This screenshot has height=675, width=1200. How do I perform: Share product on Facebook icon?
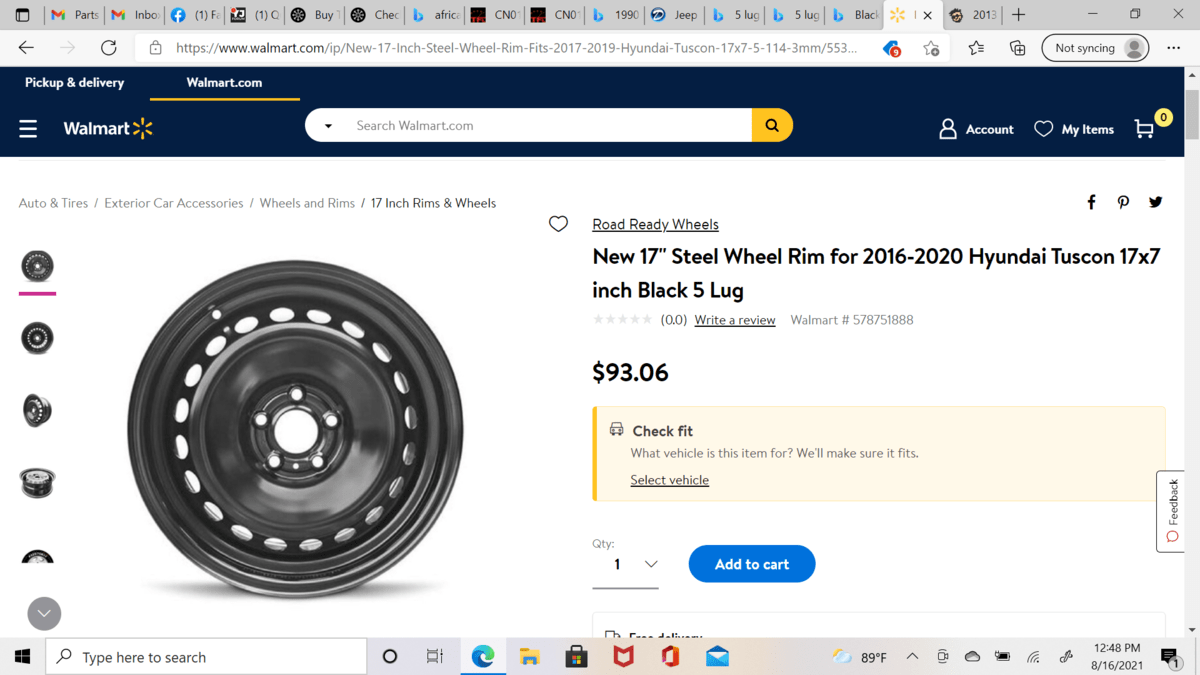[1091, 202]
